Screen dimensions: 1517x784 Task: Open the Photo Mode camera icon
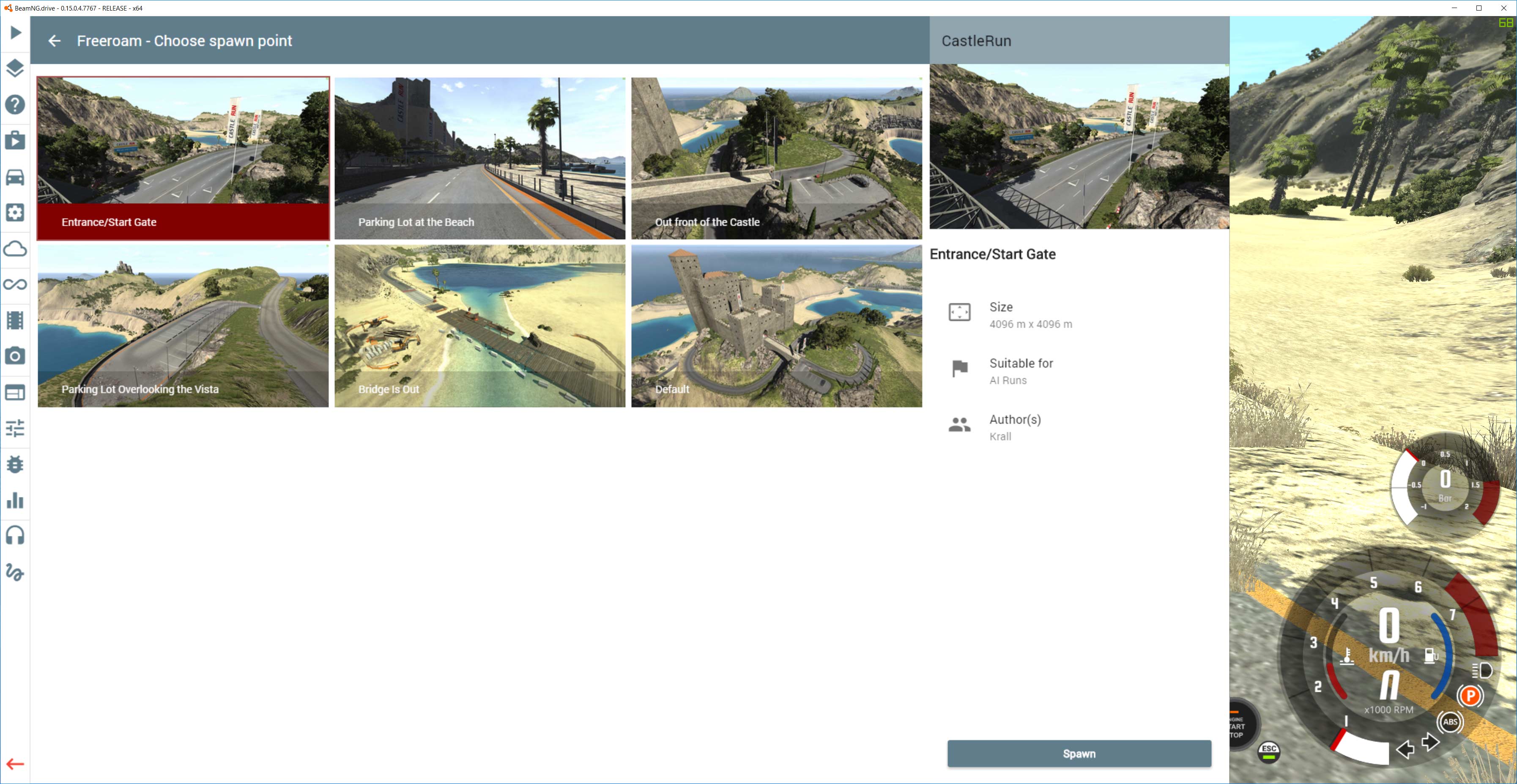15,356
